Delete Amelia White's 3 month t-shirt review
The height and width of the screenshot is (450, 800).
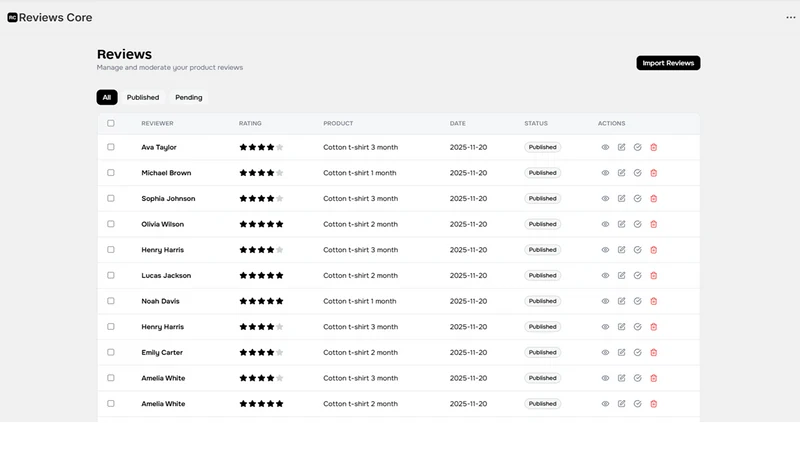(654, 378)
